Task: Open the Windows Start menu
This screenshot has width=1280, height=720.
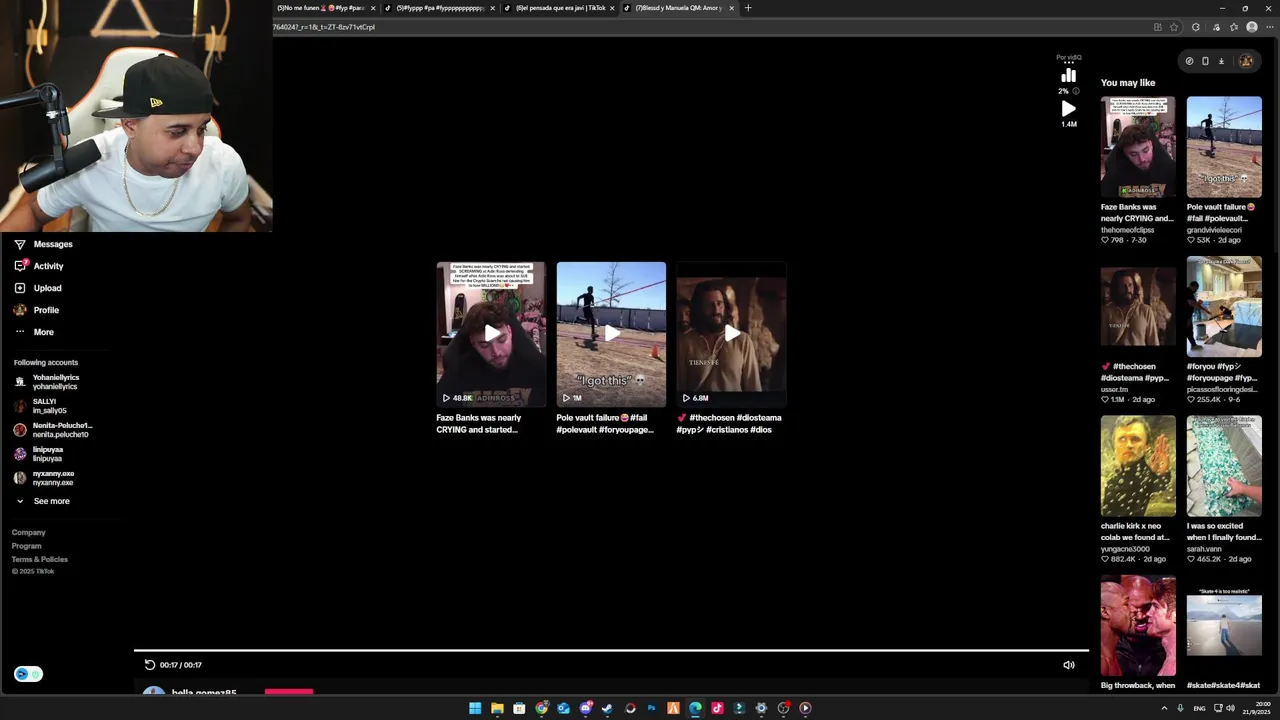Action: click(x=475, y=708)
